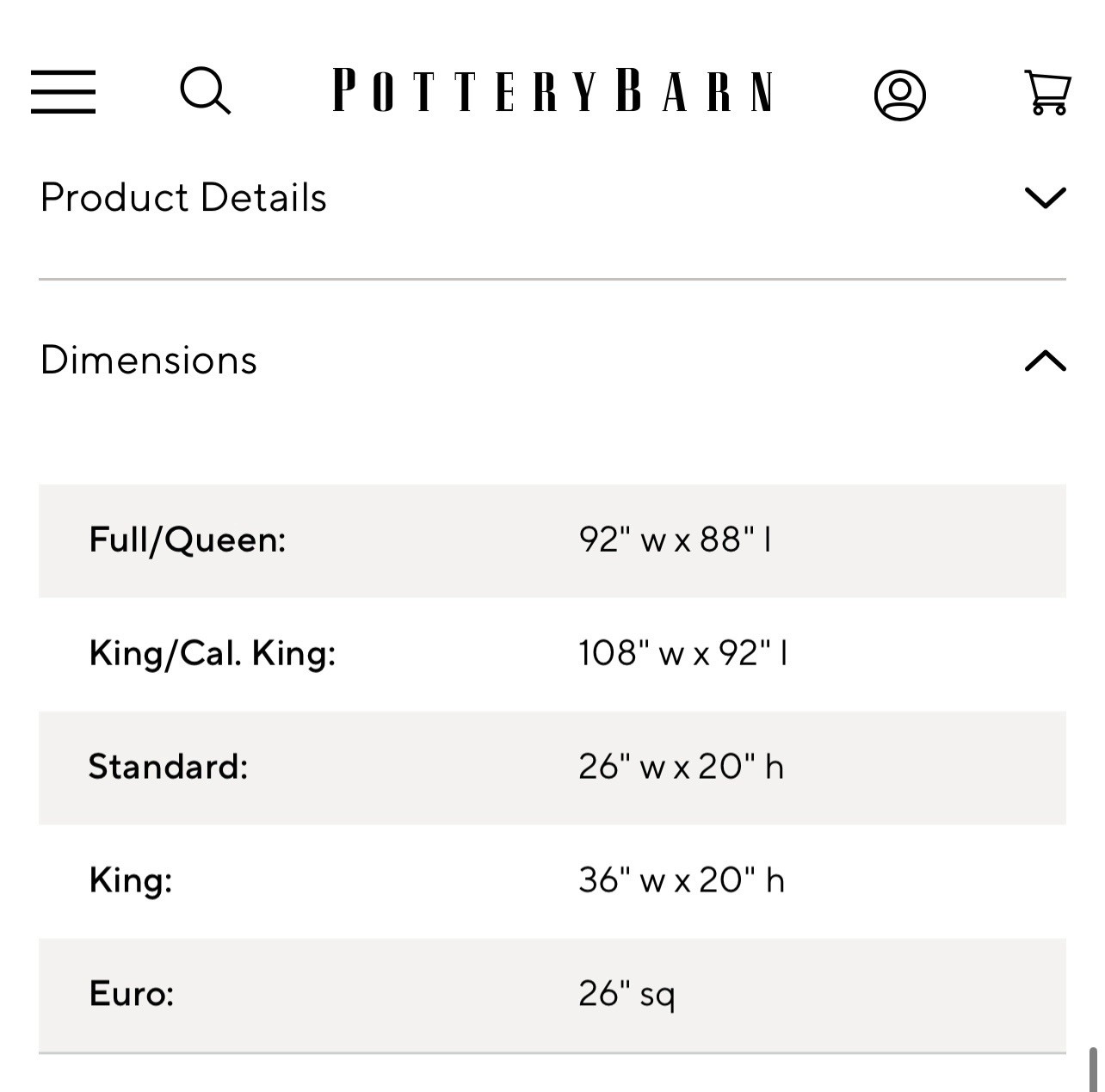Click the Product Details heading
This screenshot has height=1092, width=1105.
click(183, 198)
